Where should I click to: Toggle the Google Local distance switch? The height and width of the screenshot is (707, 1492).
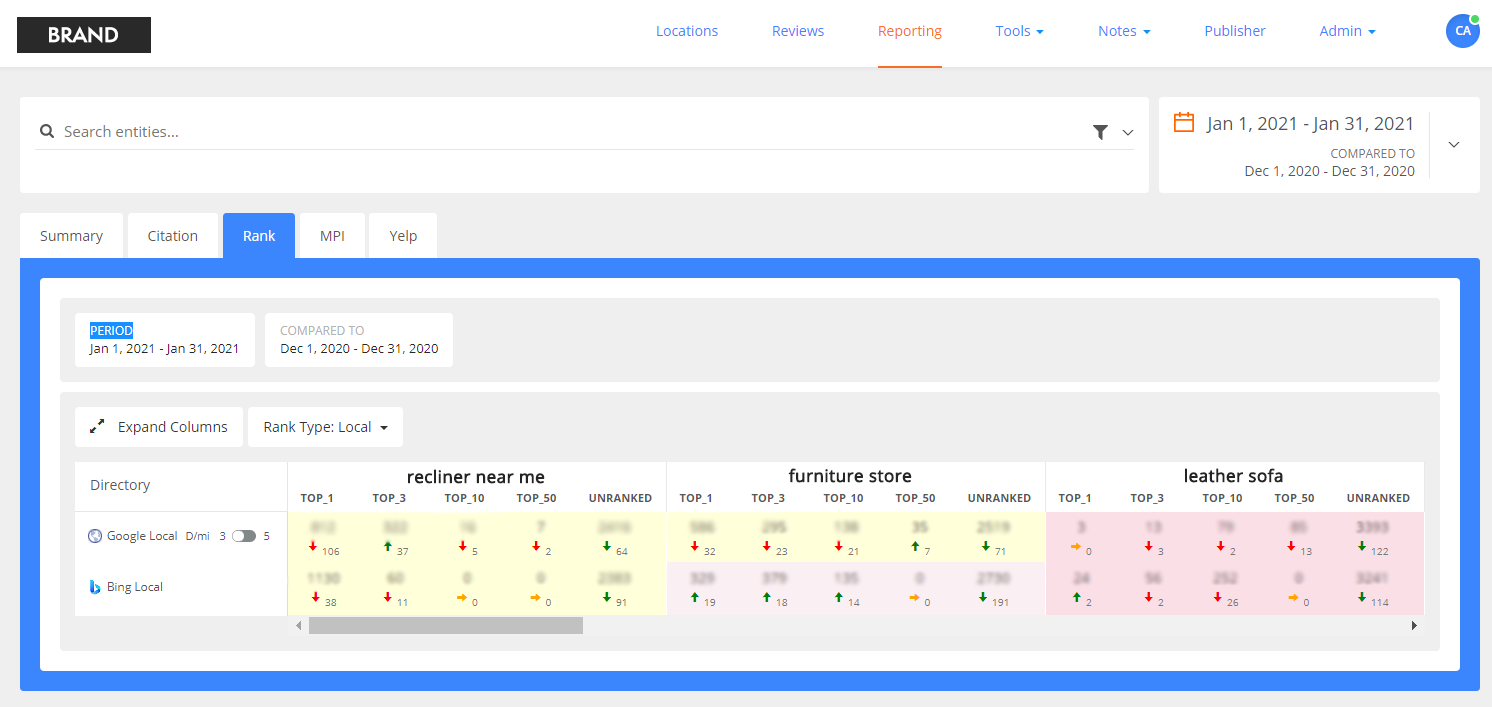[244, 536]
